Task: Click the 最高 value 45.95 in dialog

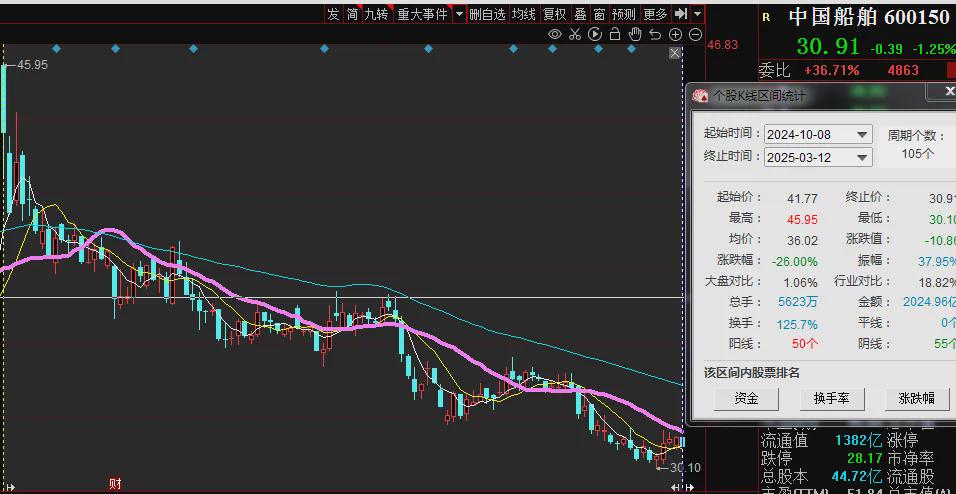Action: tap(802, 219)
